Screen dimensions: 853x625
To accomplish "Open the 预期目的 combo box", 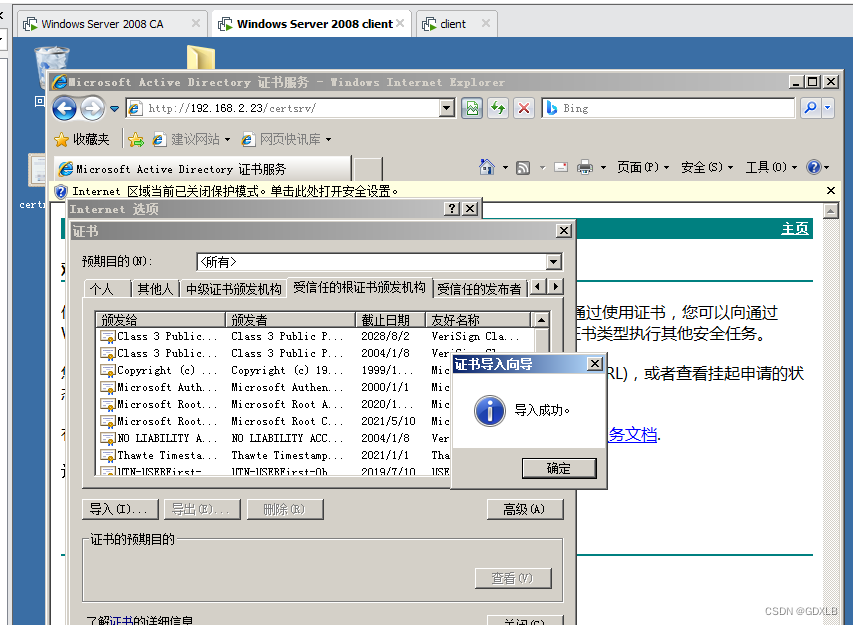I will [379, 262].
